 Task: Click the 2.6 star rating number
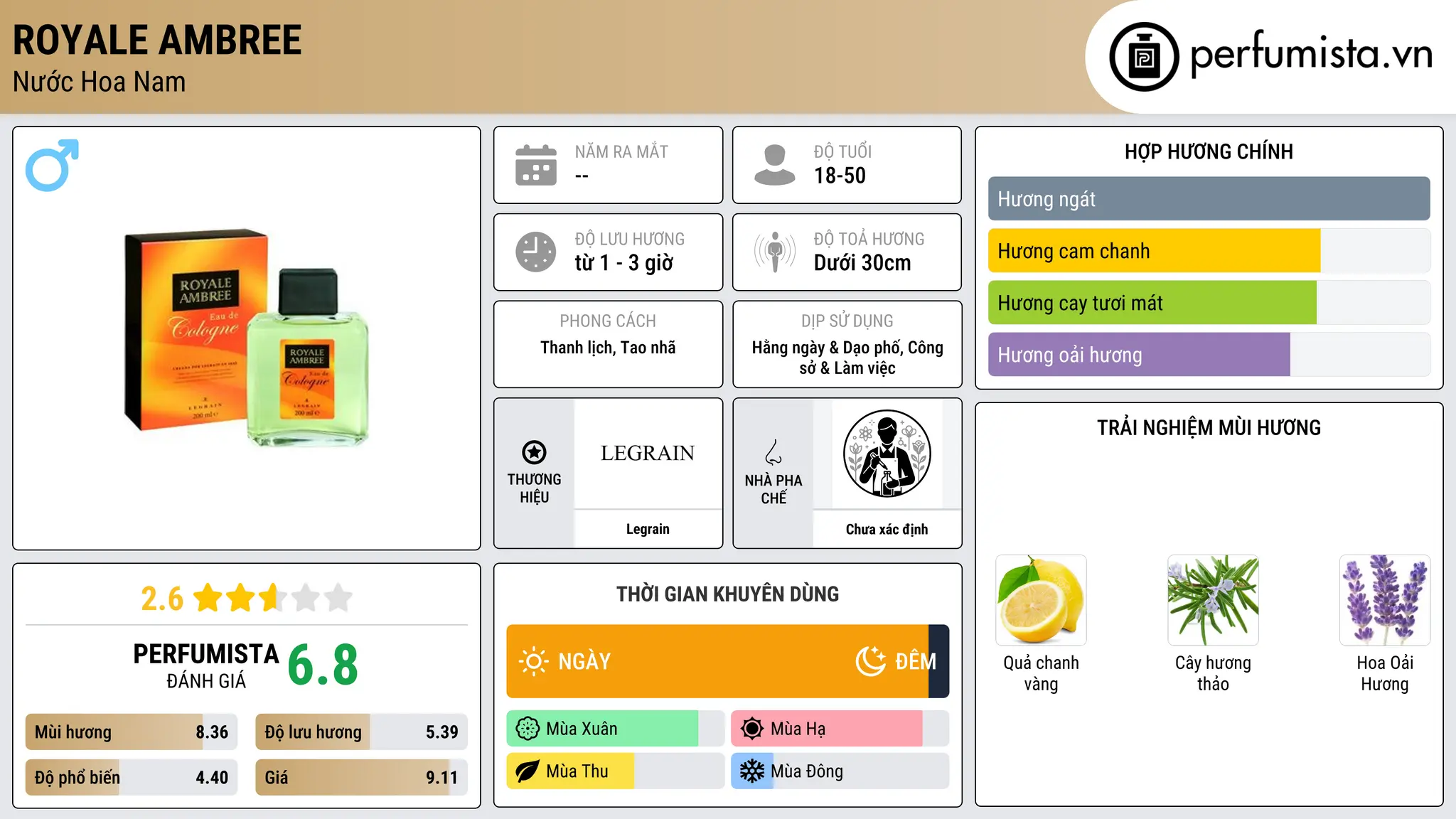[162, 599]
